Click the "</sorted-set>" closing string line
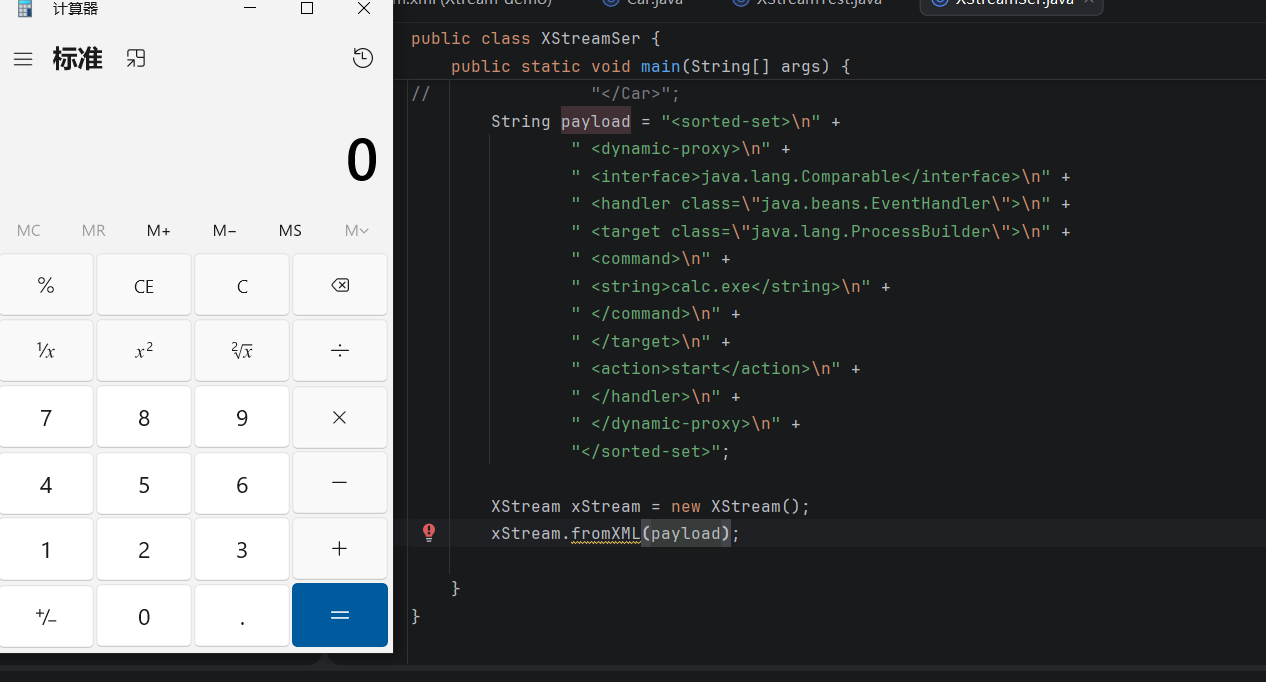This screenshot has height=682, width=1266. (650, 451)
